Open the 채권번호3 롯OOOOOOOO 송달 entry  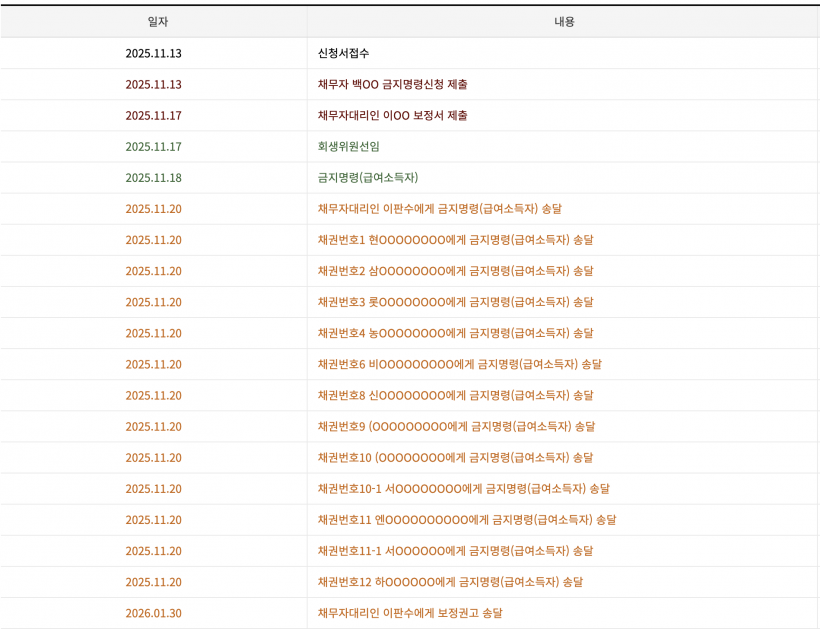tap(455, 302)
